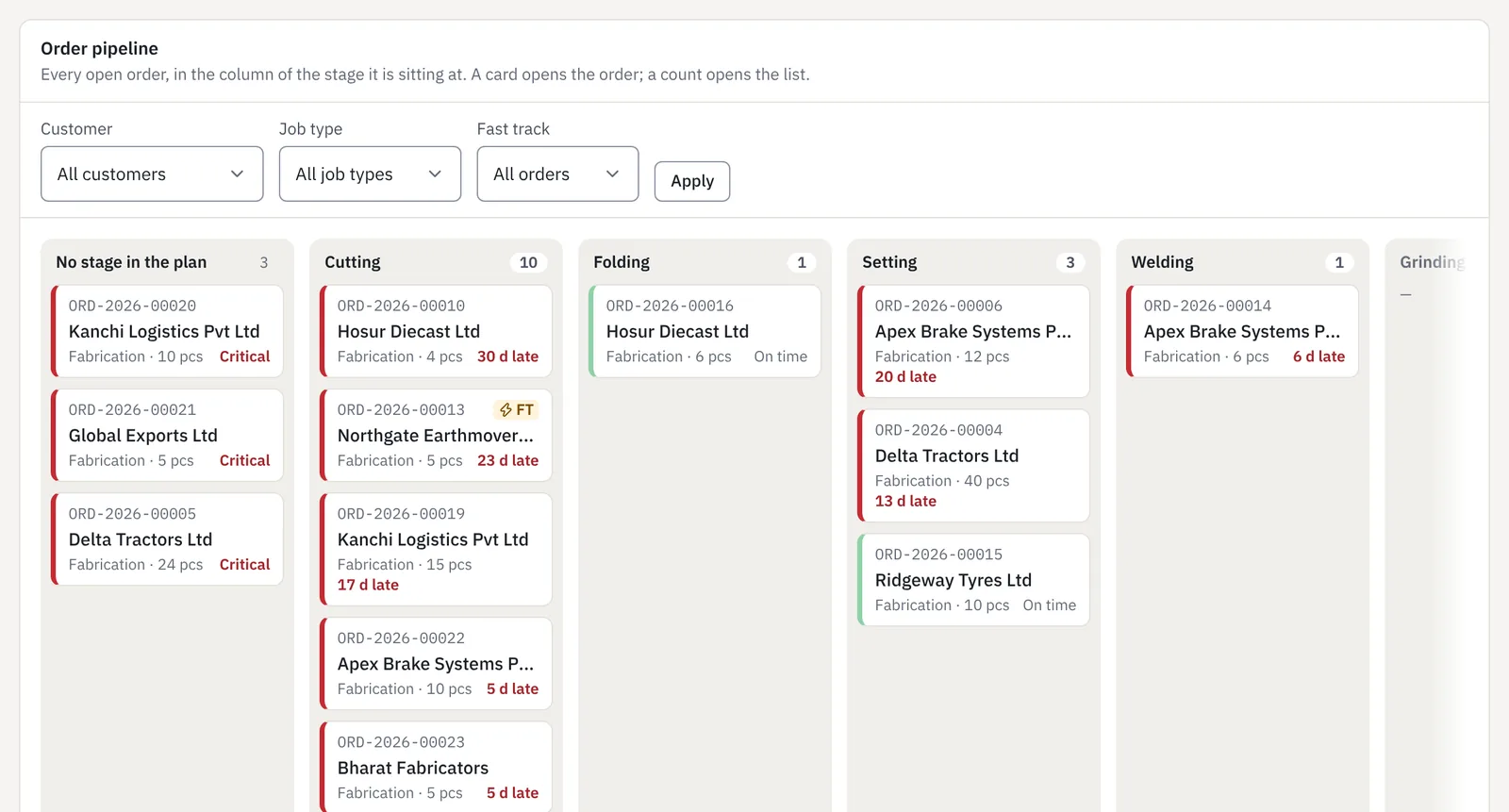
Task: Click the '13 d late' status text
Action: 905,501
